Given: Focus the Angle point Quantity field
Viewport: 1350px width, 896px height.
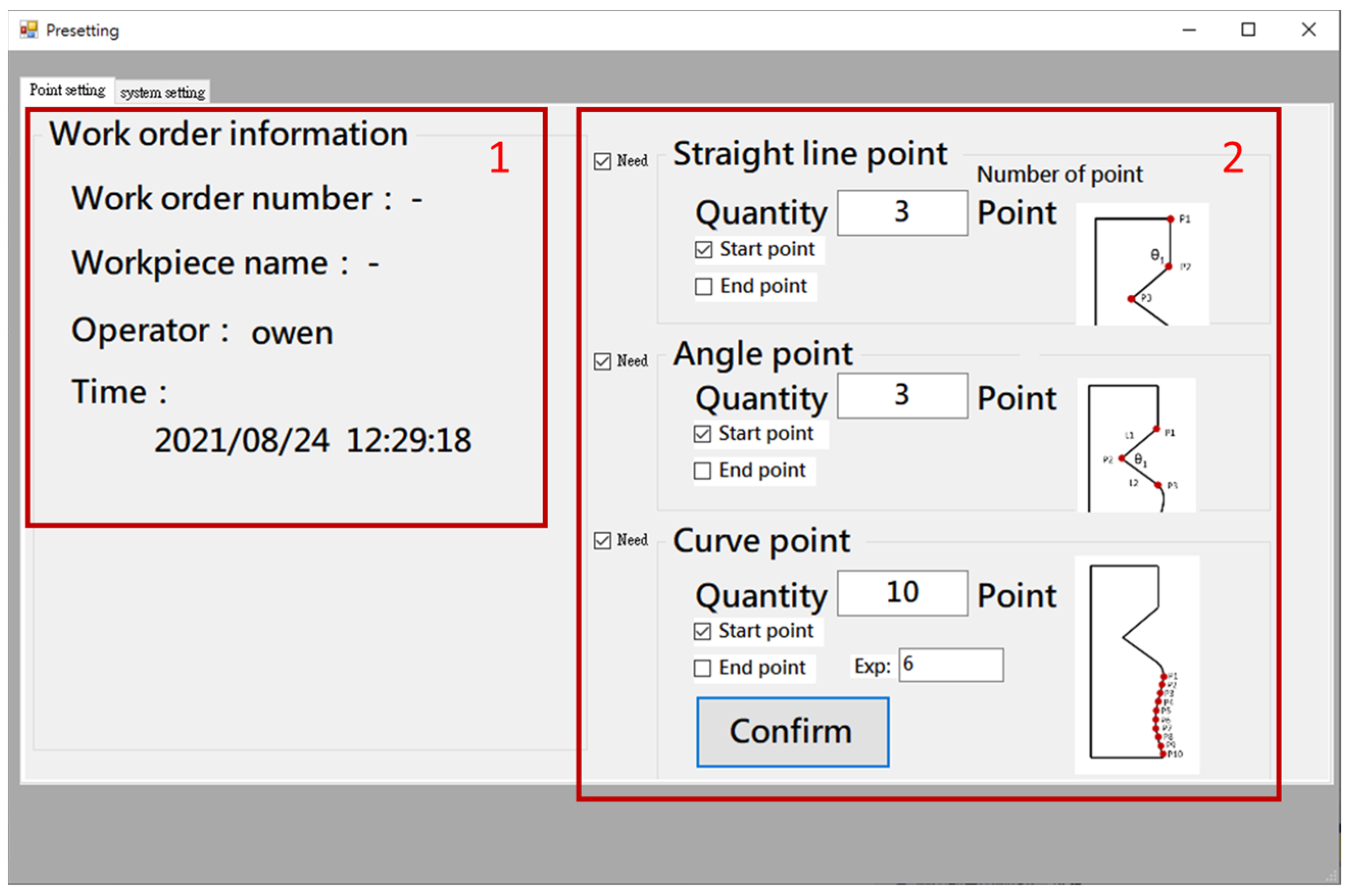Looking at the screenshot, I should pyautogui.click(x=902, y=395).
